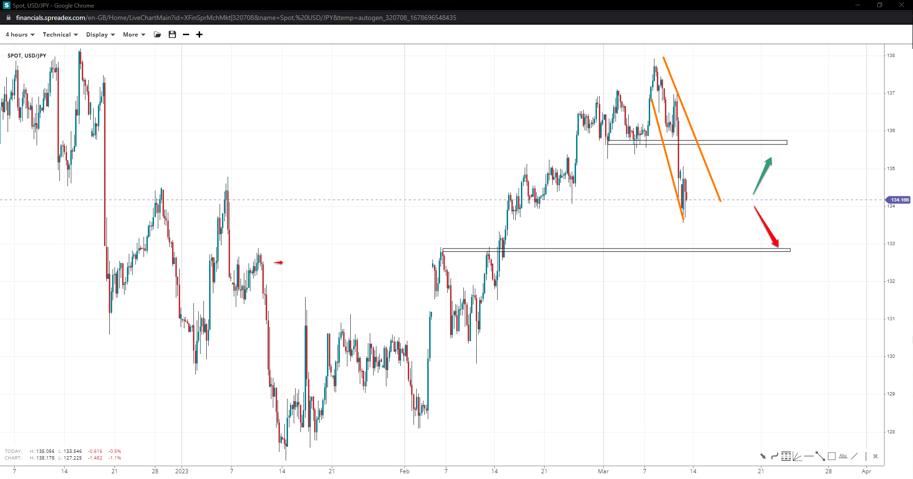913x479 pixels.
Task: Open the saved chart folder icon
Action: pos(157,35)
